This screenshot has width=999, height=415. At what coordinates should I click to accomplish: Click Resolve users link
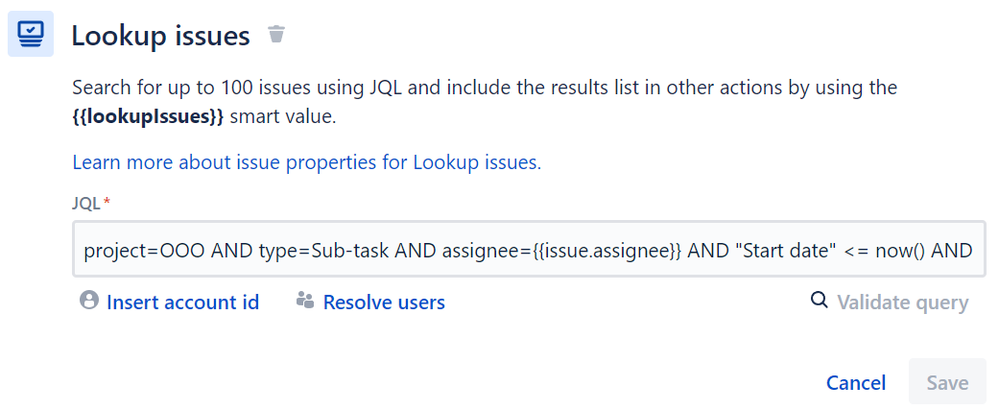tap(384, 302)
